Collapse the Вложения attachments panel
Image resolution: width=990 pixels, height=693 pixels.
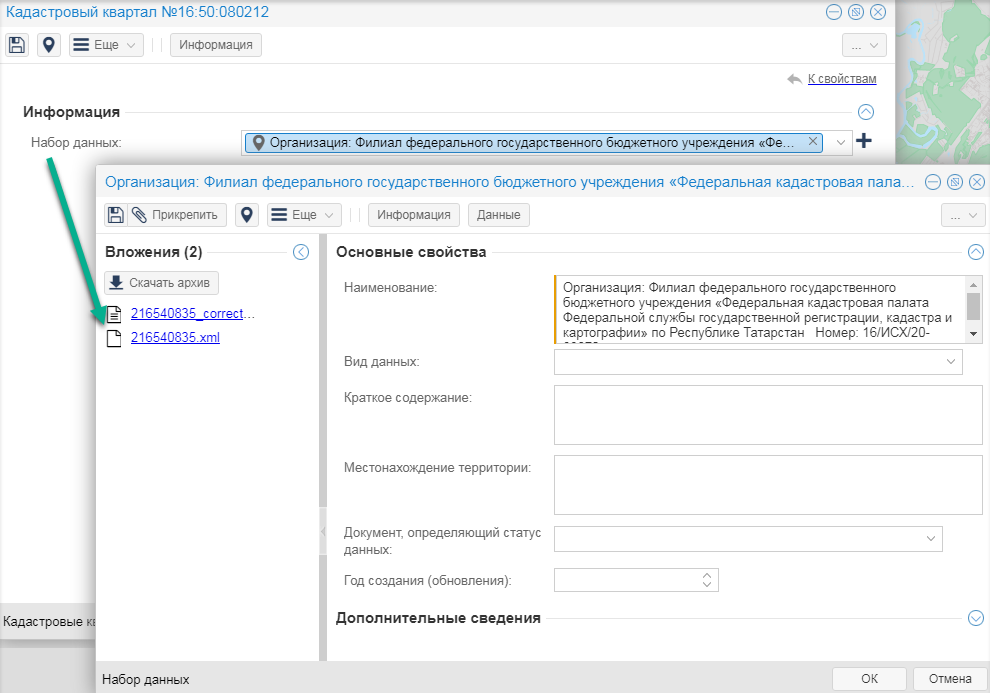click(x=301, y=252)
